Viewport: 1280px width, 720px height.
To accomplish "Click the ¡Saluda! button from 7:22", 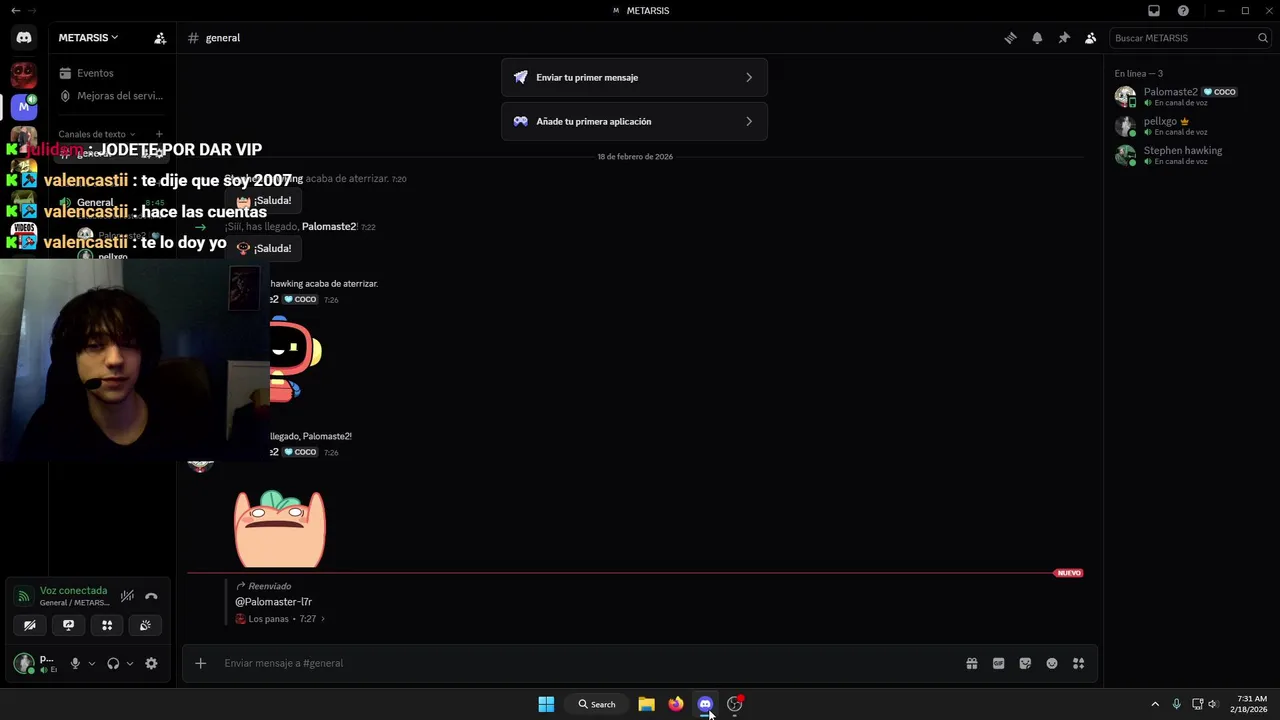I will (x=264, y=248).
